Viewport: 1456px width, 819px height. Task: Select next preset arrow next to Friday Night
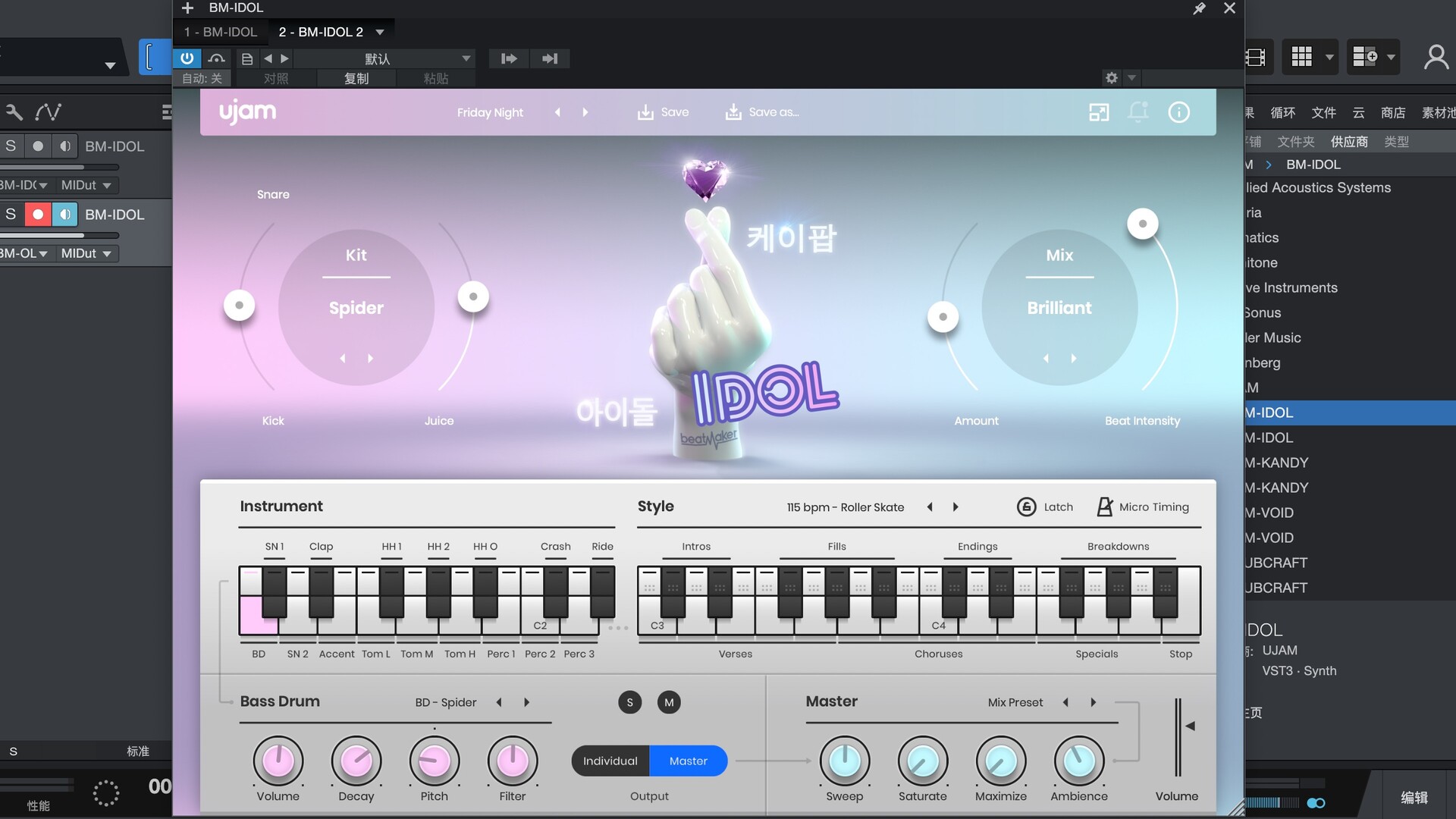(x=585, y=112)
